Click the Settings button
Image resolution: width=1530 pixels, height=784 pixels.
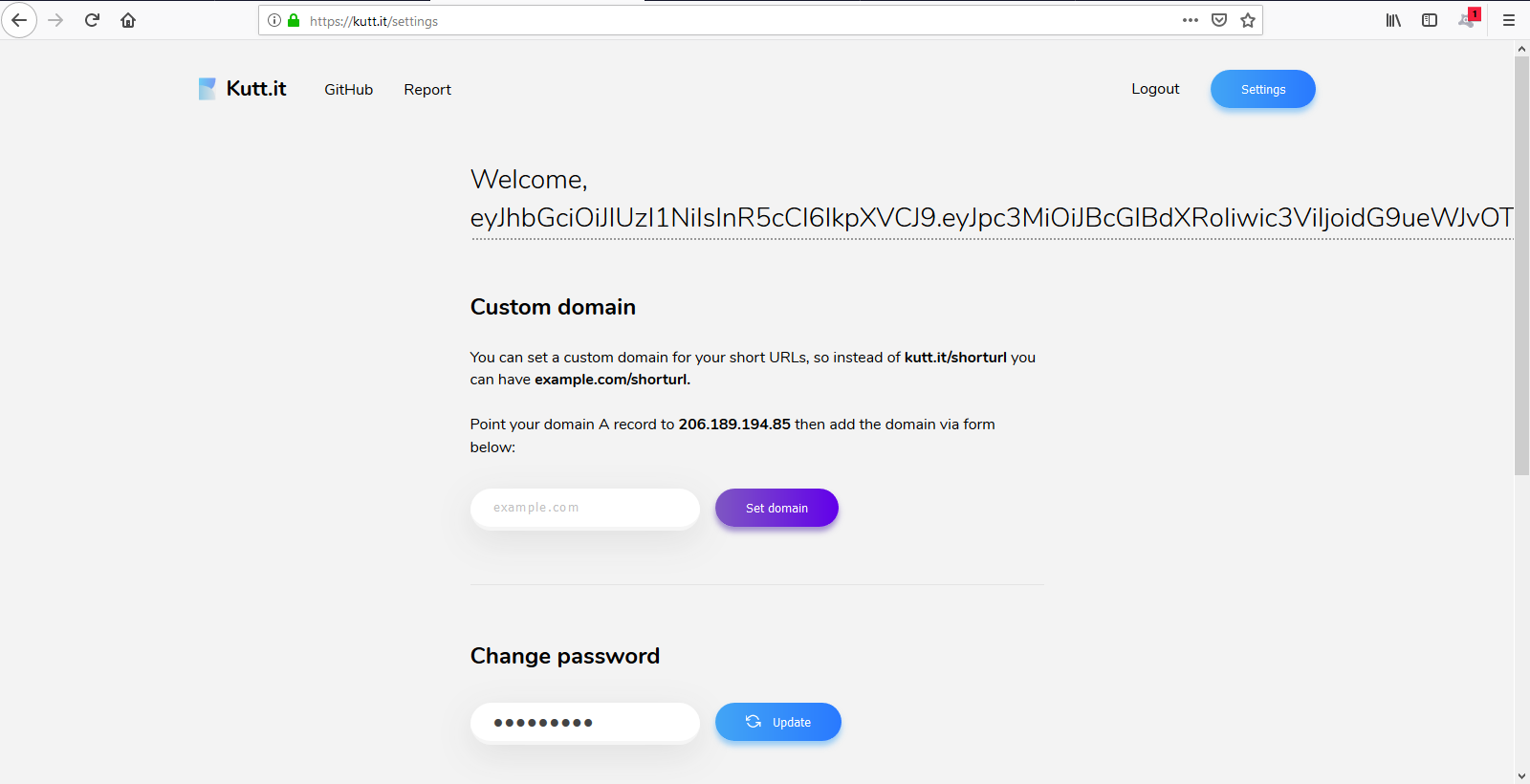click(1262, 89)
